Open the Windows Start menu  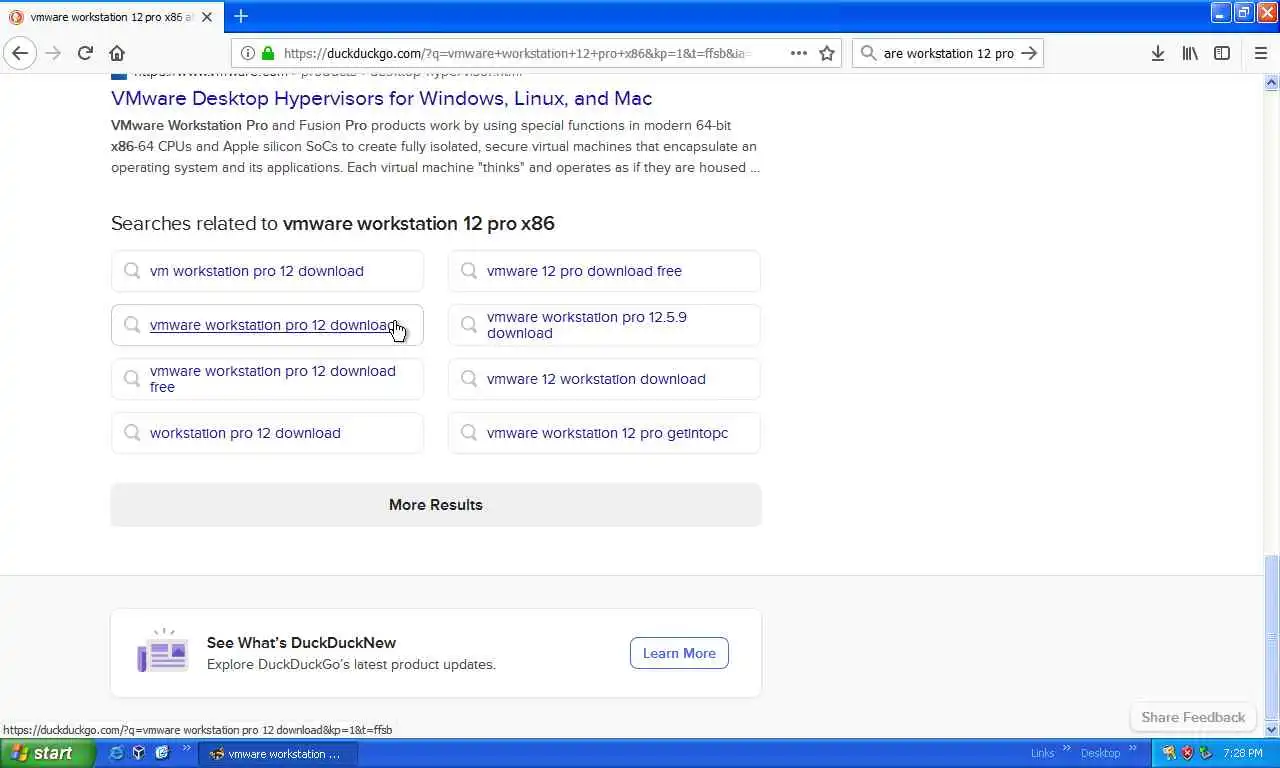click(x=47, y=753)
